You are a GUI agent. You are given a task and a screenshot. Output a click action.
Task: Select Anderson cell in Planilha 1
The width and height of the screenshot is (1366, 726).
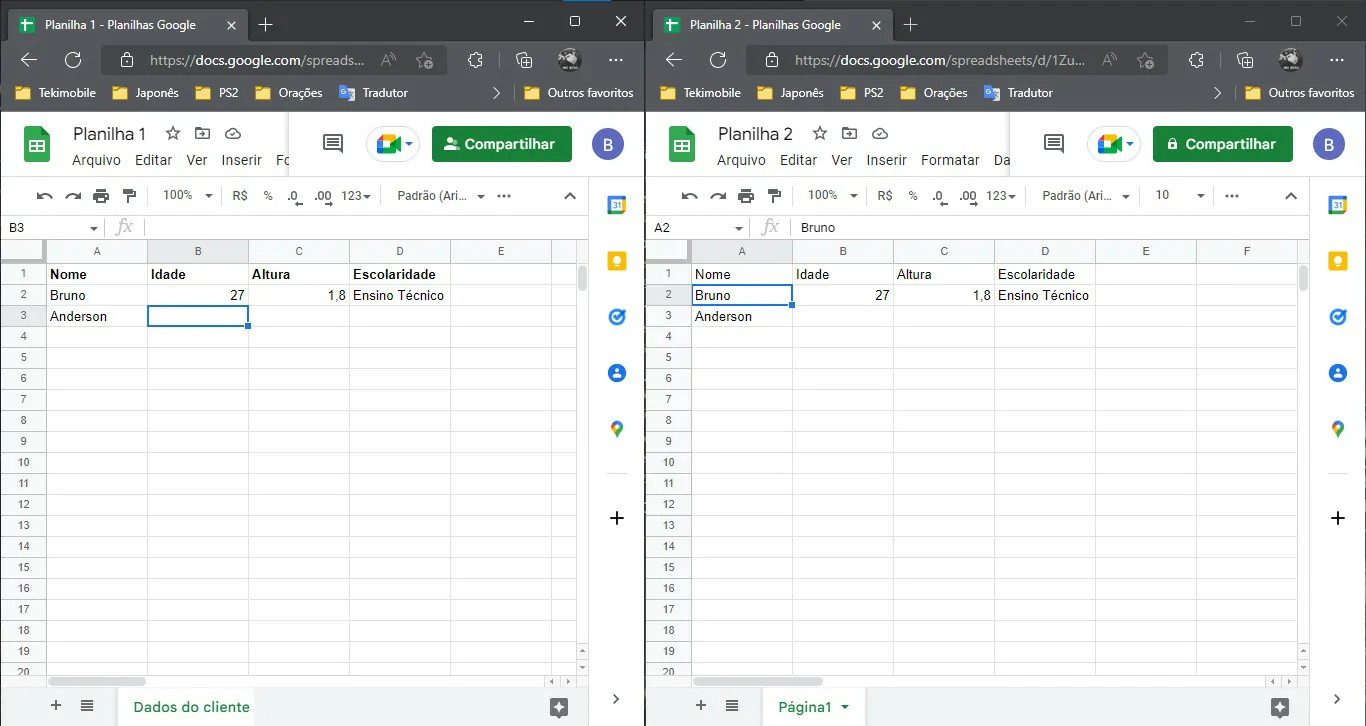[x=97, y=316]
